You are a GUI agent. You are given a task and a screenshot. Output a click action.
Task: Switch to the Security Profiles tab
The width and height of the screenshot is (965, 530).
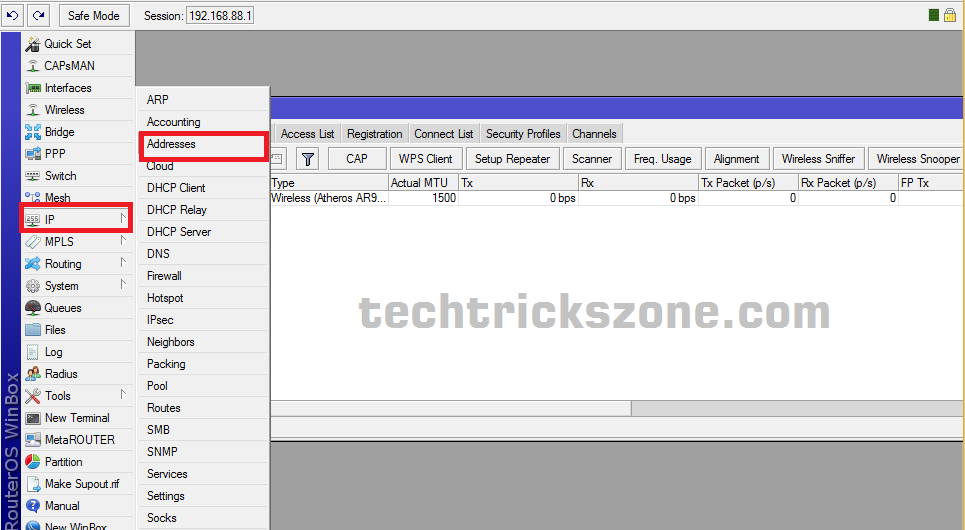click(x=523, y=134)
